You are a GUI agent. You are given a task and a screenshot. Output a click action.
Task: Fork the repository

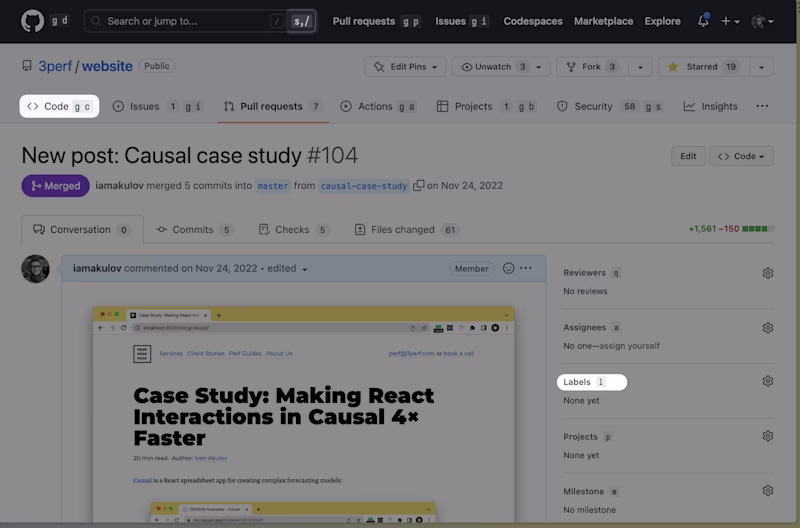click(x=592, y=67)
